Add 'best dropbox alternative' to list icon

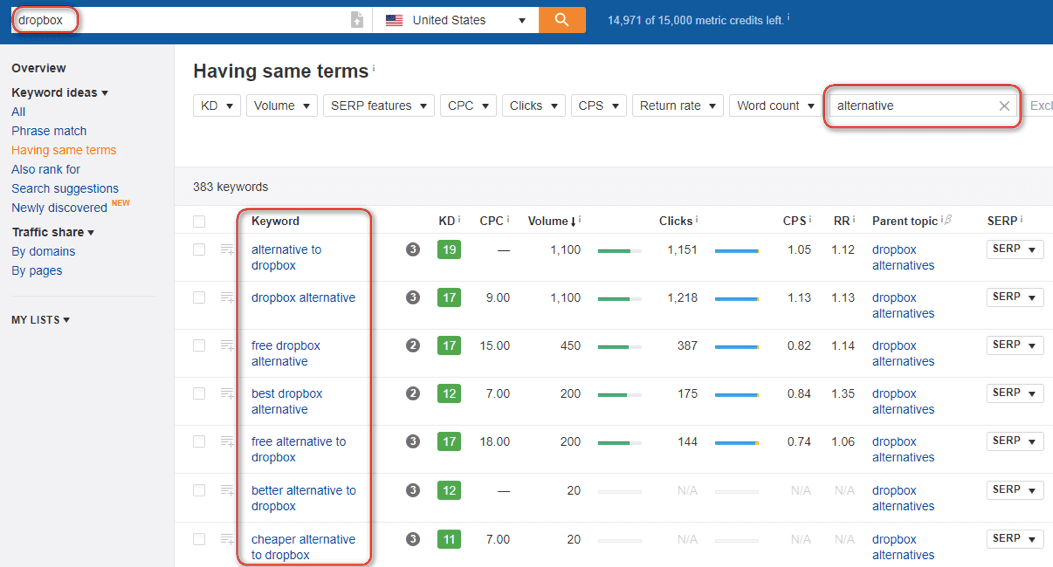tap(227, 394)
